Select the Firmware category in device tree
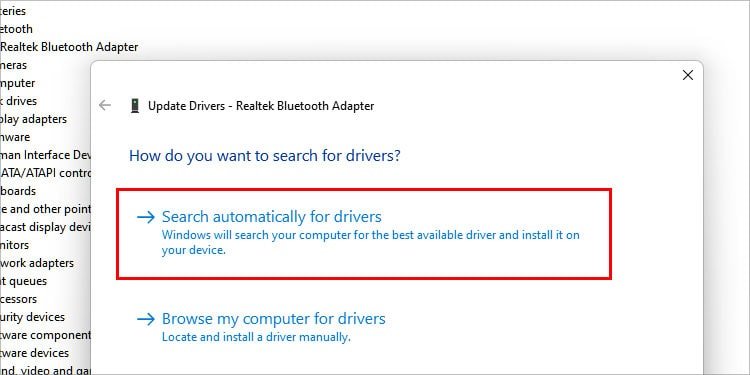The height and width of the screenshot is (375, 750). [x=15, y=137]
